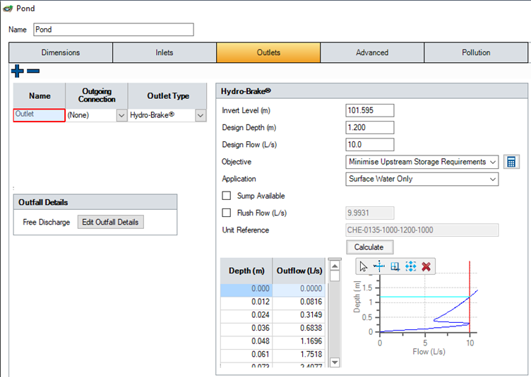Click the Outgoing Connection column header
531x377 pixels.
pyautogui.click(x=97, y=96)
